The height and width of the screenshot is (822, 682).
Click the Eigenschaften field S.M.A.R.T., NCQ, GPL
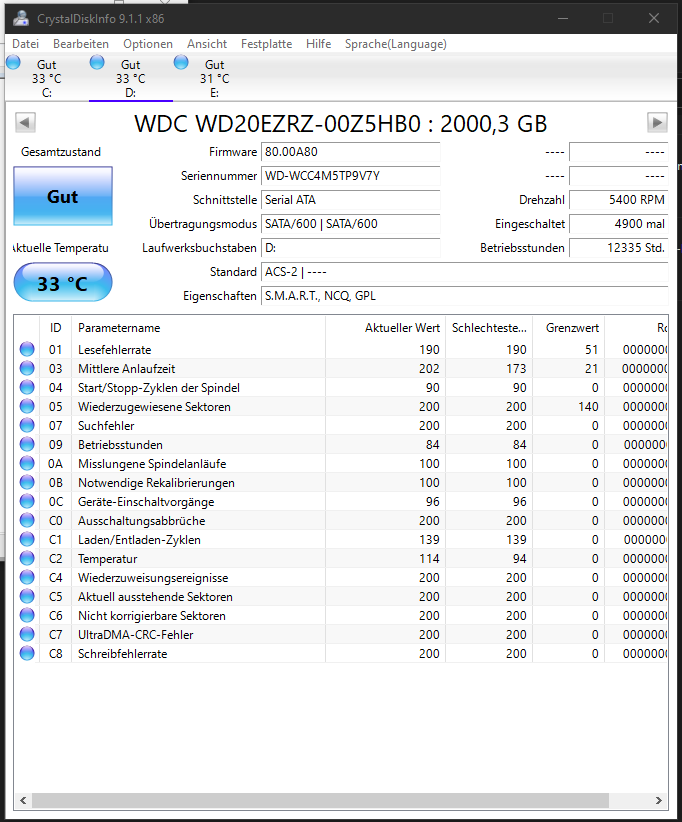click(464, 296)
